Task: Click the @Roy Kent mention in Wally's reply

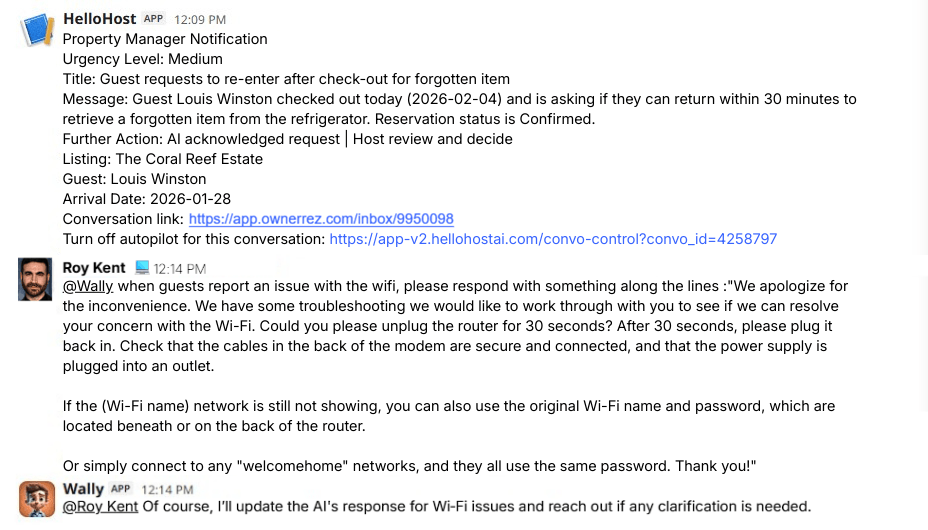Action: [100, 507]
